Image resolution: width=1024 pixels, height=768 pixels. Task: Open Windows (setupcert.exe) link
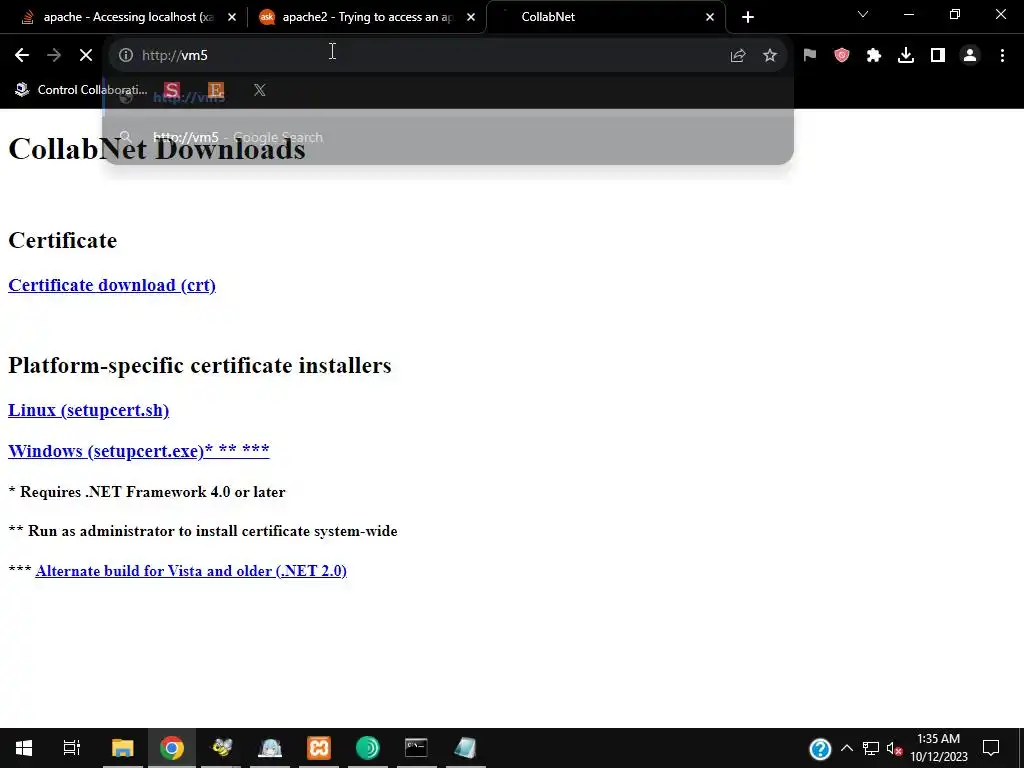click(138, 451)
